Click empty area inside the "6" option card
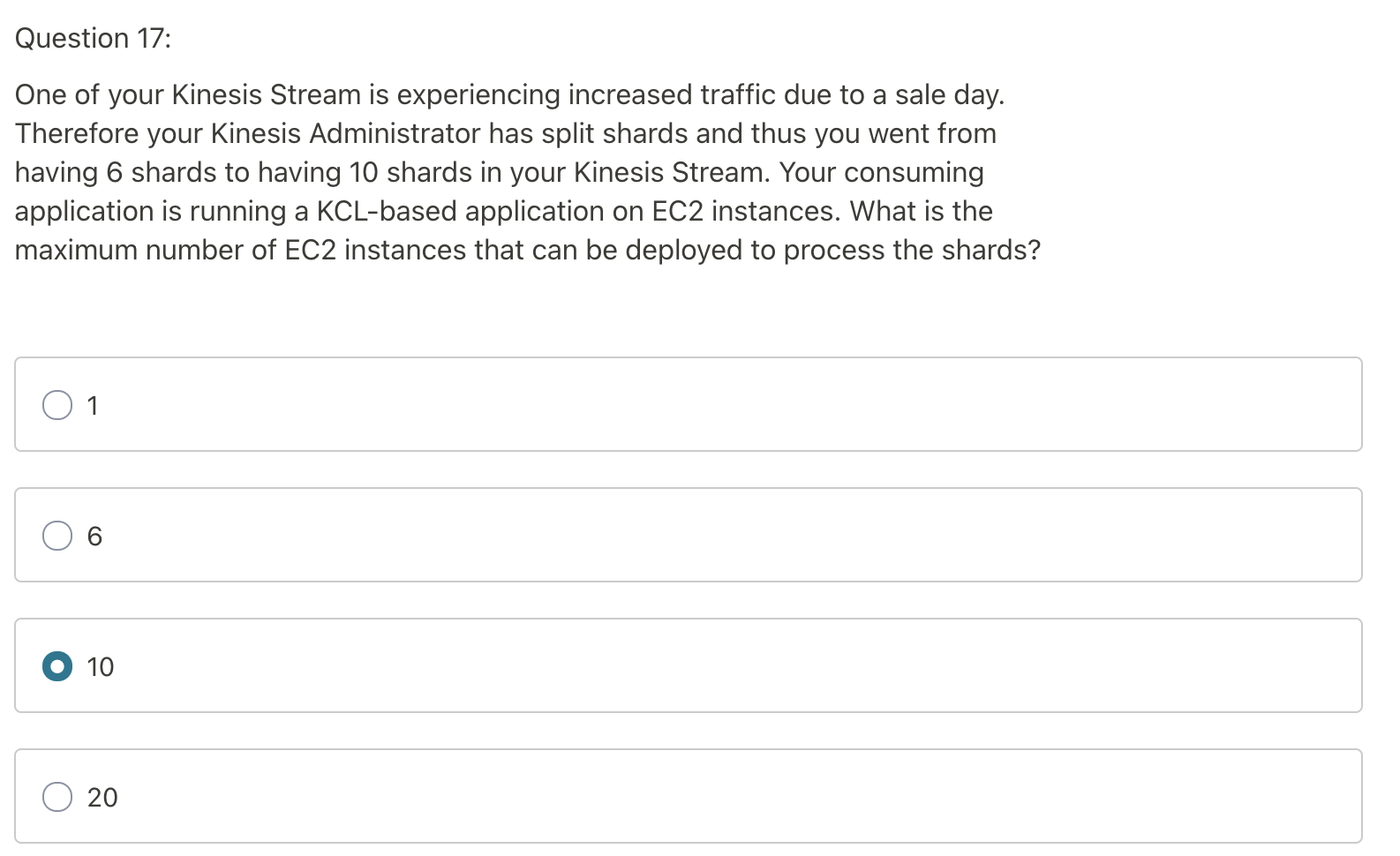Image resolution: width=1400 pixels, height=856 pixels. pyautogui.click(x=706, y=536)
